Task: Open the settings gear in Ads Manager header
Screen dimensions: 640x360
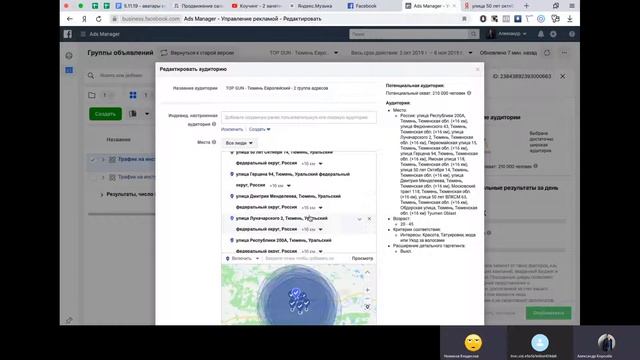Action: (x=553, y=34)
